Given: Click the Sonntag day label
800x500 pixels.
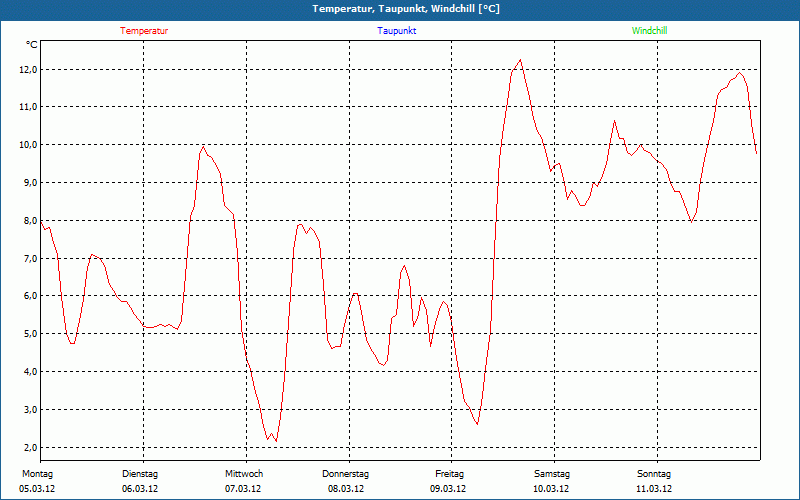Looking at the screenshot, I should click(x=654, y=474).
